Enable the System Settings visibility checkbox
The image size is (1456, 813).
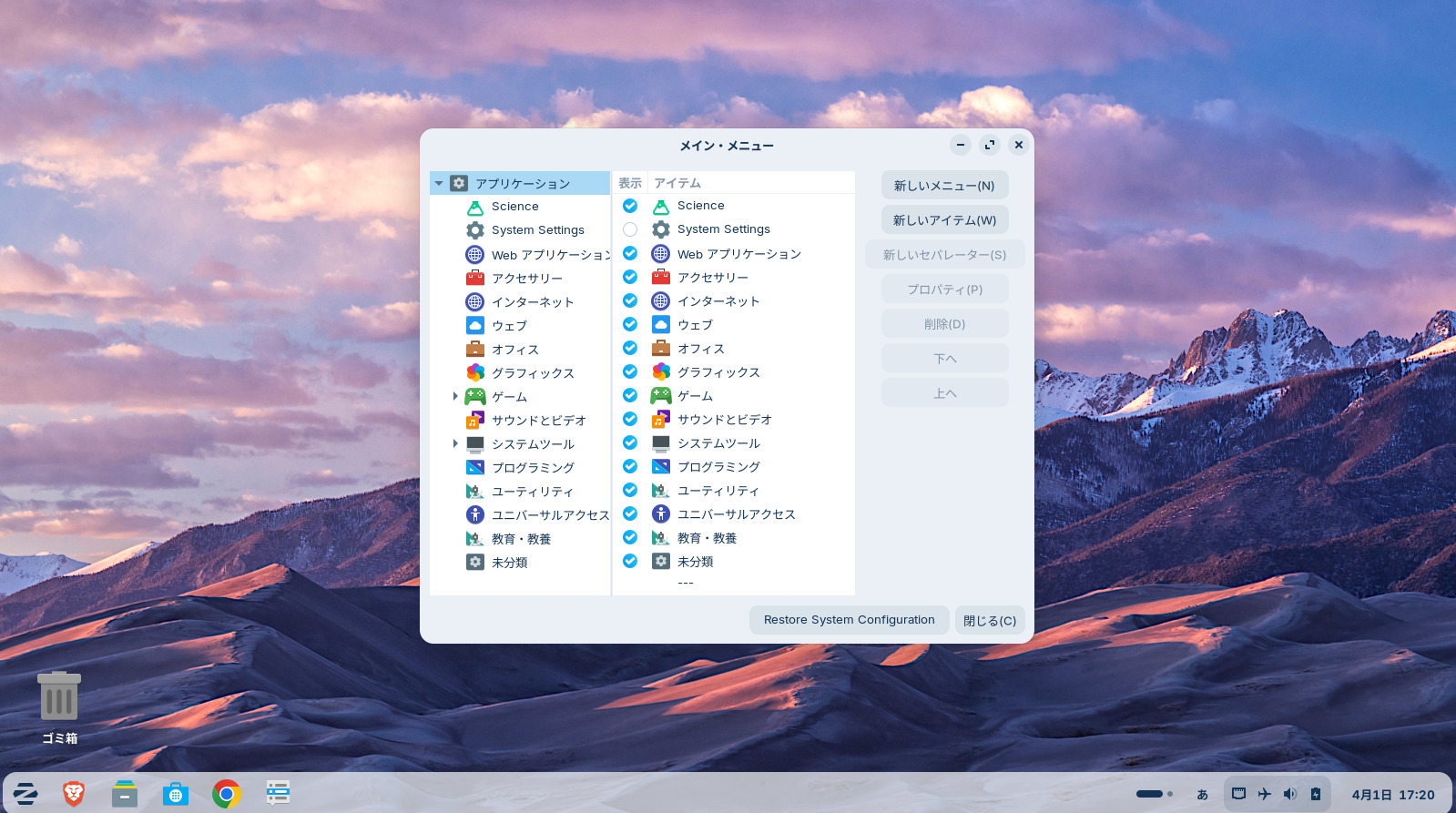(630, 229)
